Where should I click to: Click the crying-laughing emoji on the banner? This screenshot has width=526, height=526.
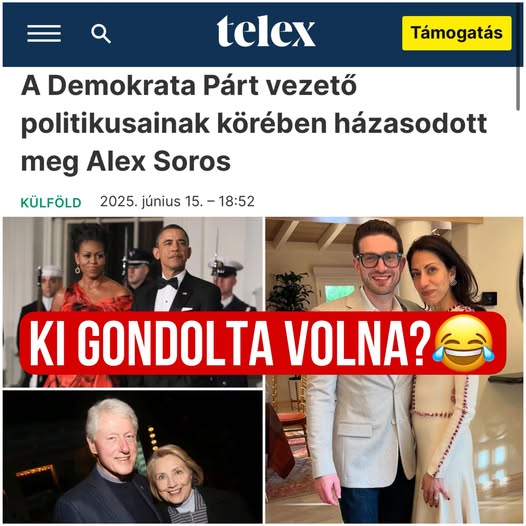464,343
